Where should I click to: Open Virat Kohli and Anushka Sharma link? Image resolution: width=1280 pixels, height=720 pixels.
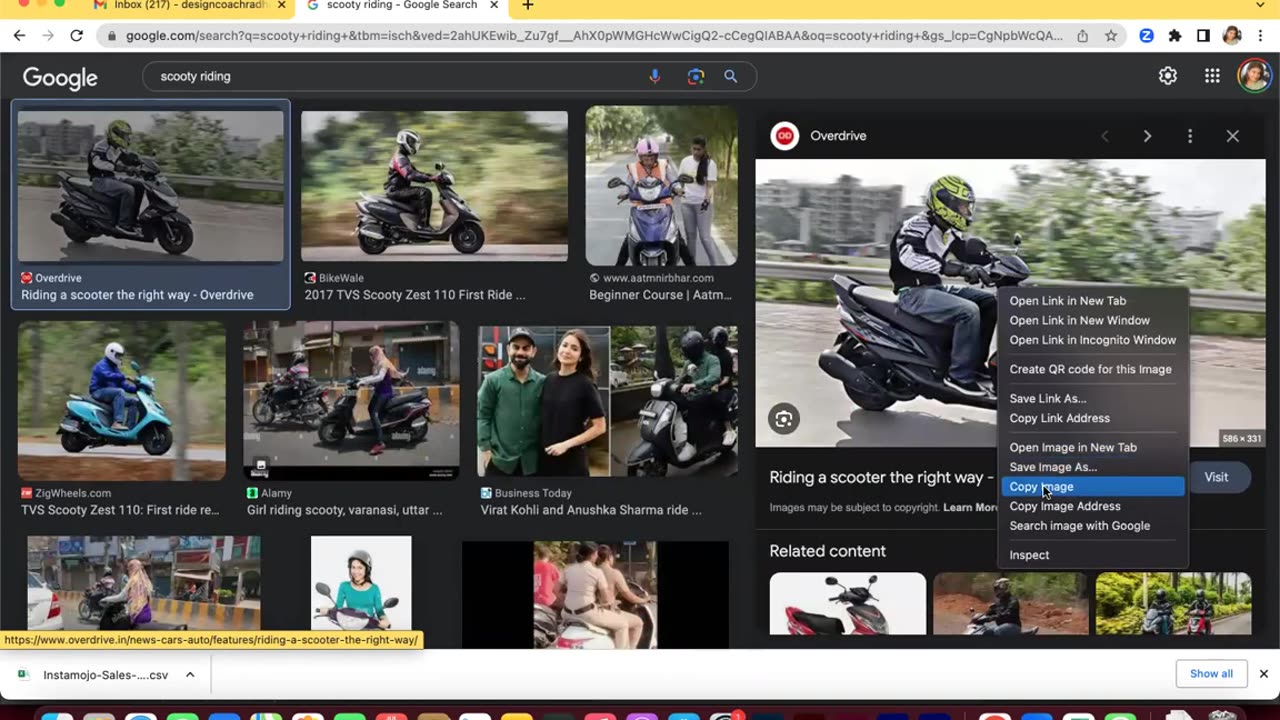[591, 510]
